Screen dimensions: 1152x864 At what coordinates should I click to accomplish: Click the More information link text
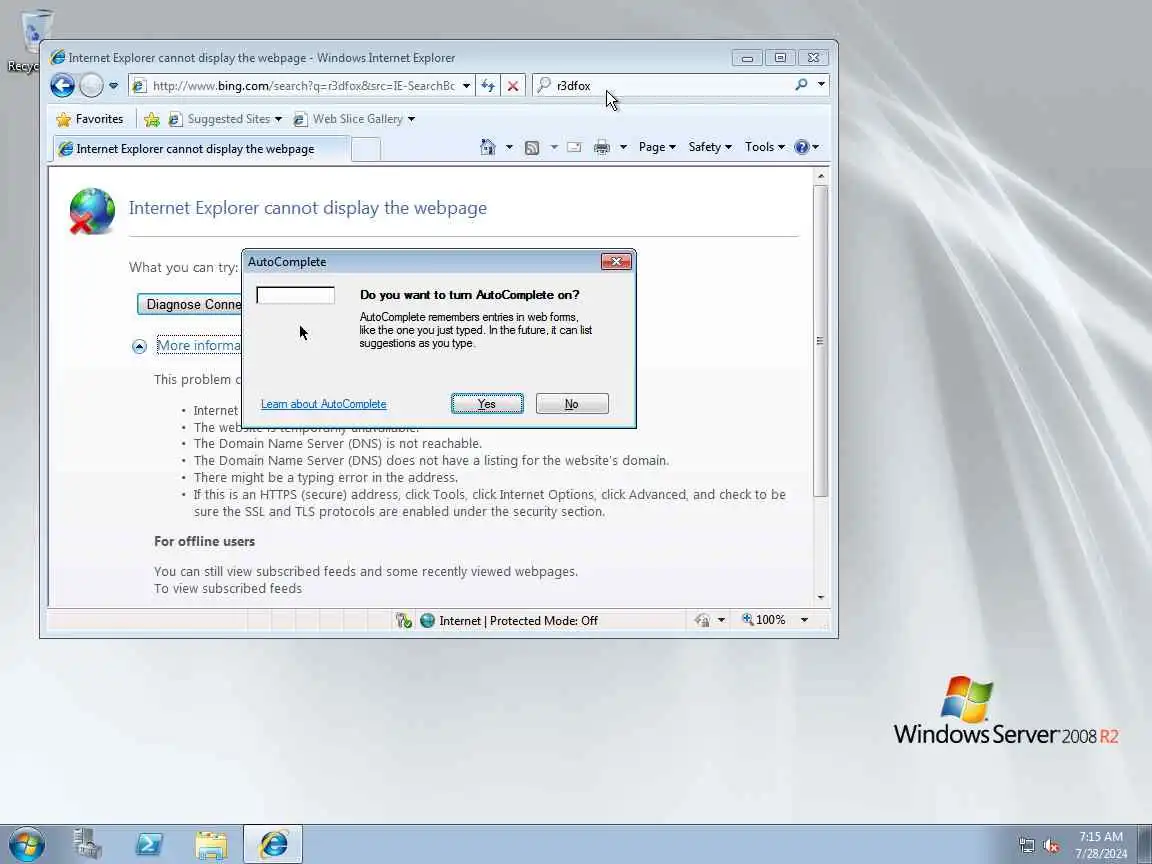coord(198,345)
